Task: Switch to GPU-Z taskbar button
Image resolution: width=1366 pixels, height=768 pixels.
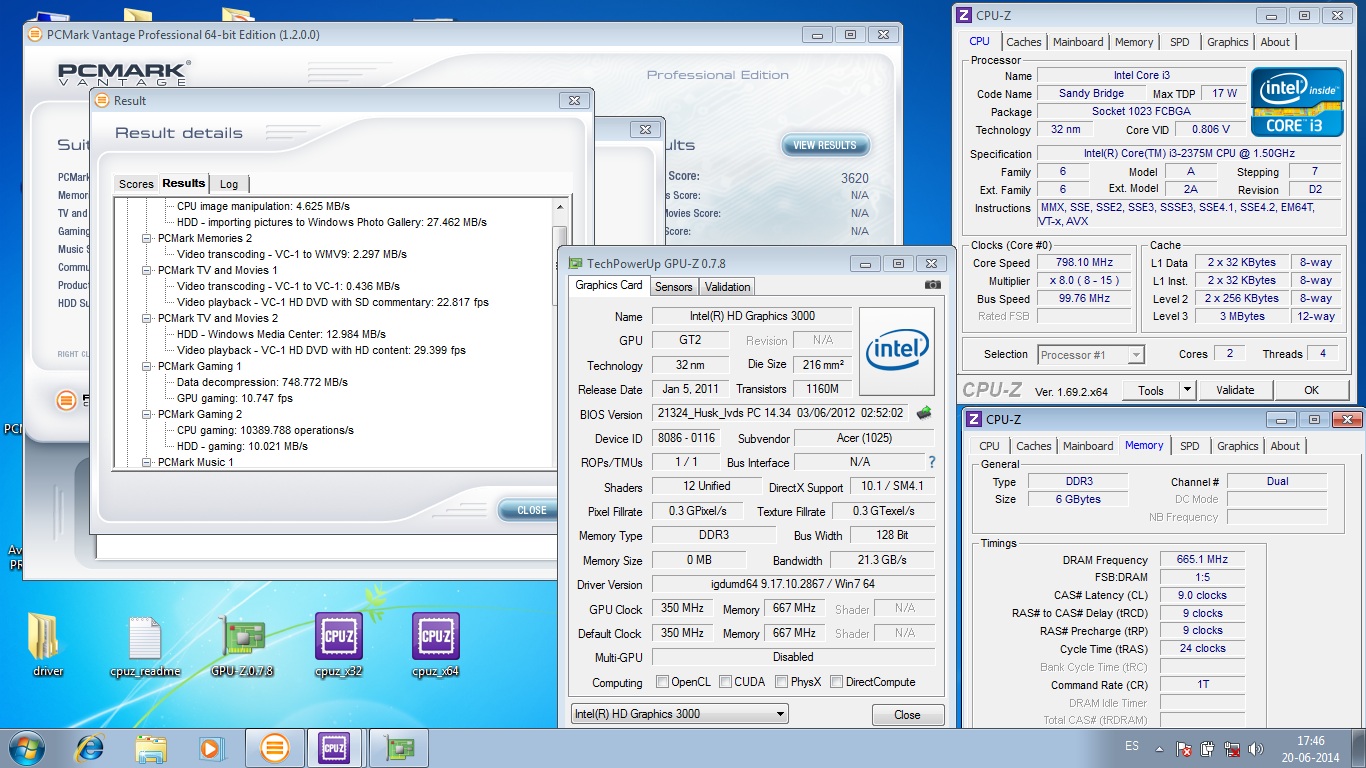Action: coord(399,748)
